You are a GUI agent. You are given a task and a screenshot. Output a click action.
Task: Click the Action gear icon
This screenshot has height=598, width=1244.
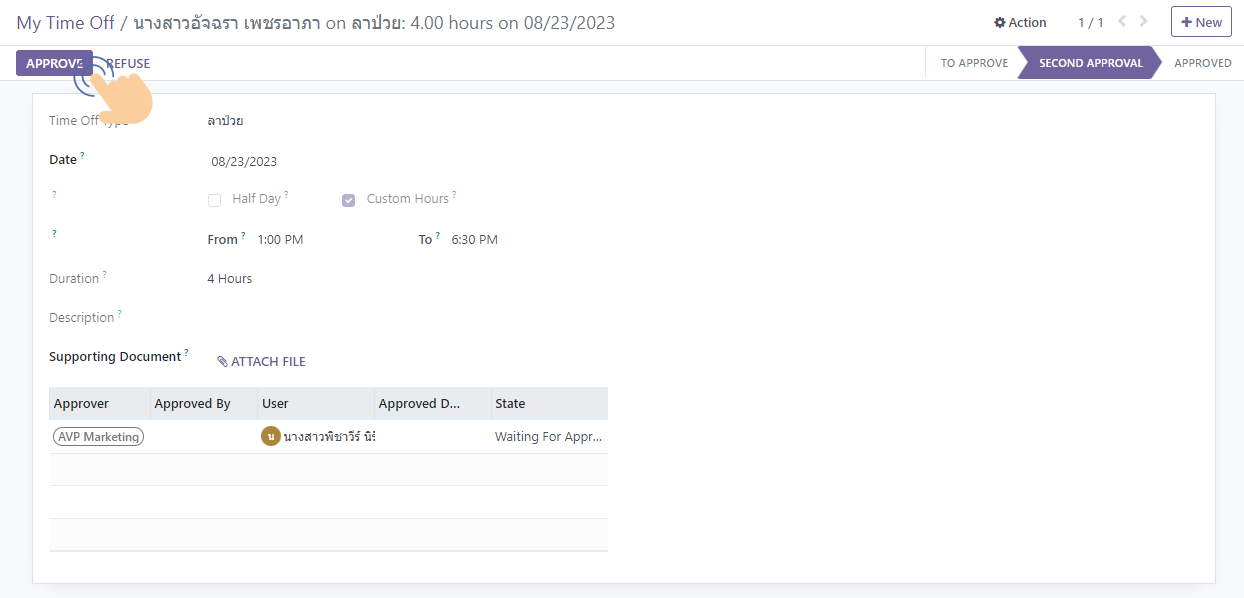tap(1000, 23)
